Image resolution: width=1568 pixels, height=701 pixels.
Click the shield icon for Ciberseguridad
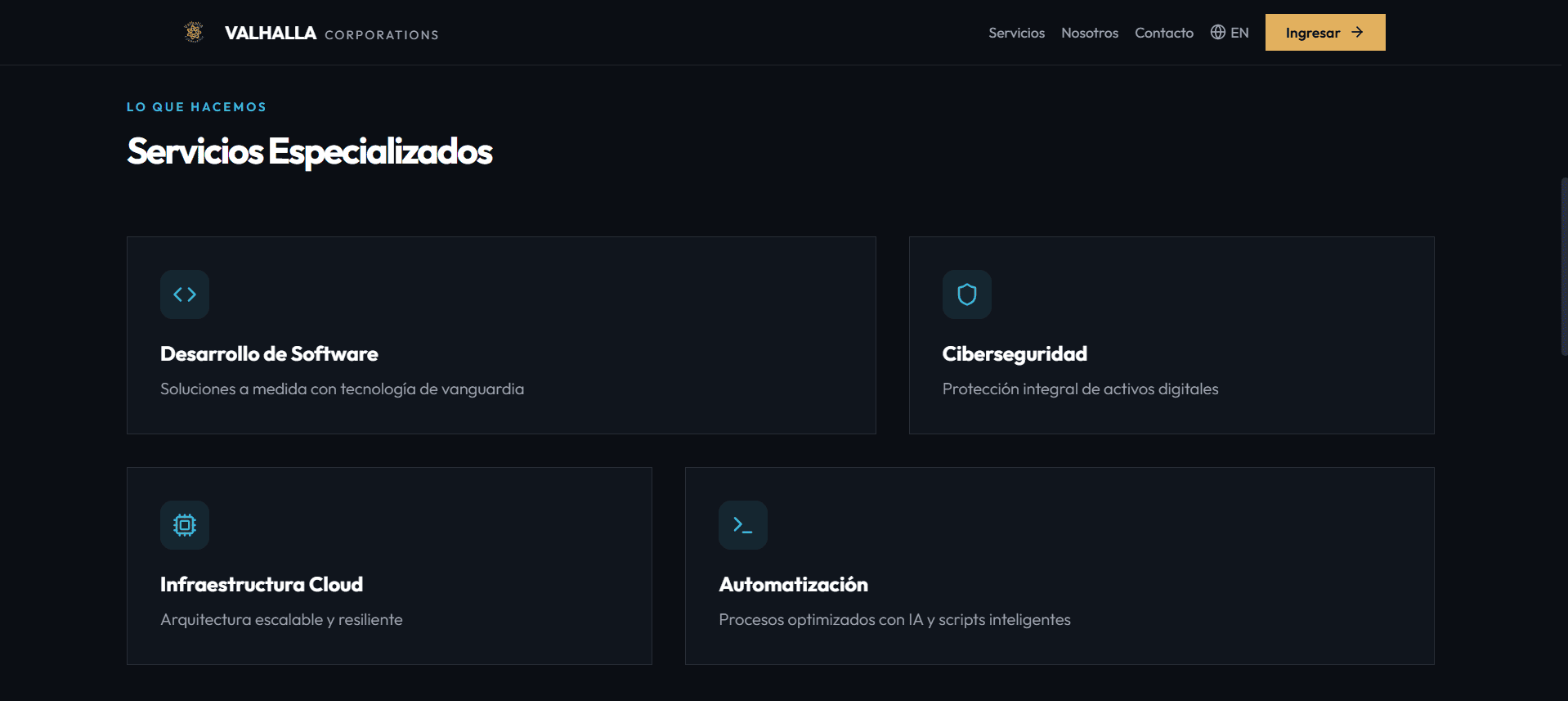(x=967, y=294)
